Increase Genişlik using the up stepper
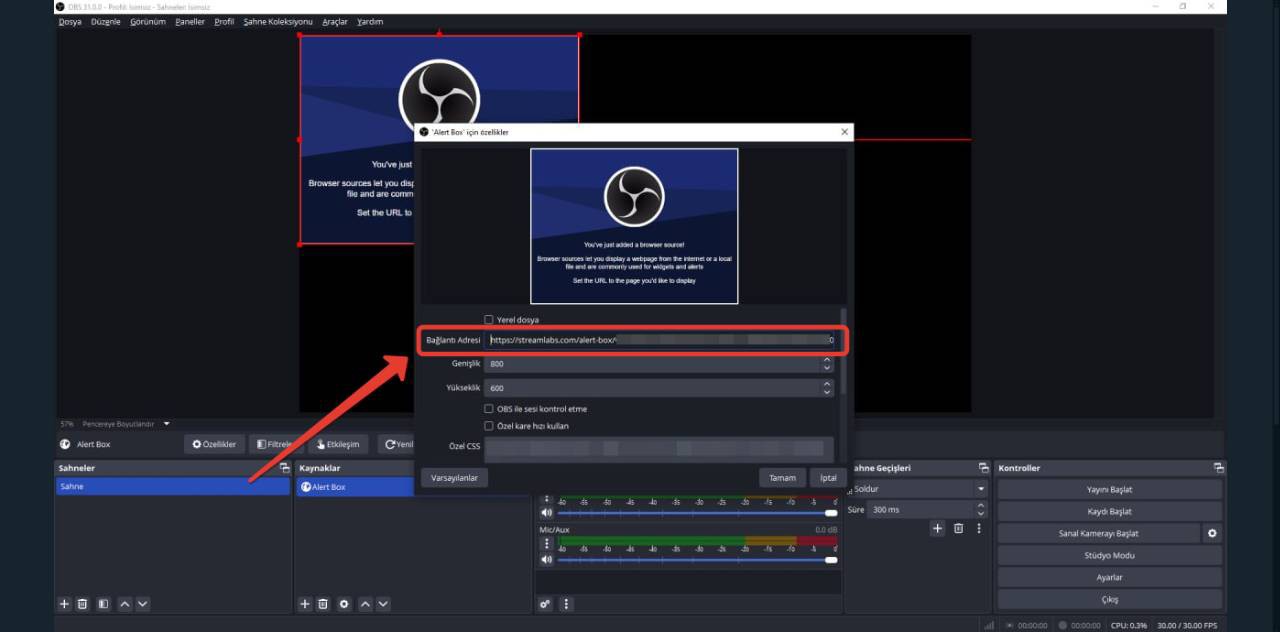Image resolution: width=1280 pixels, height=632 pixels. (x=826, y=360)
